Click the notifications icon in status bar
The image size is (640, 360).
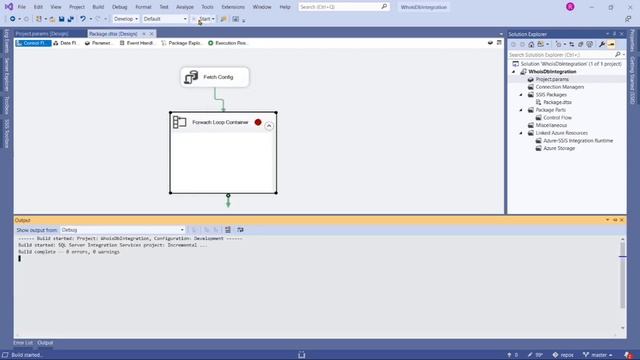tap(629, 355)
